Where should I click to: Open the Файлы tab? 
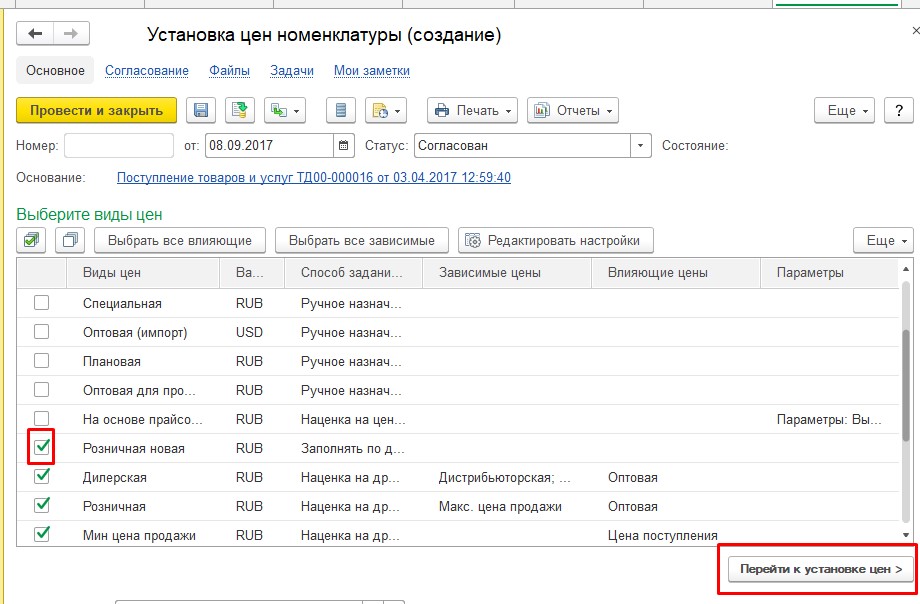(229, 70)
